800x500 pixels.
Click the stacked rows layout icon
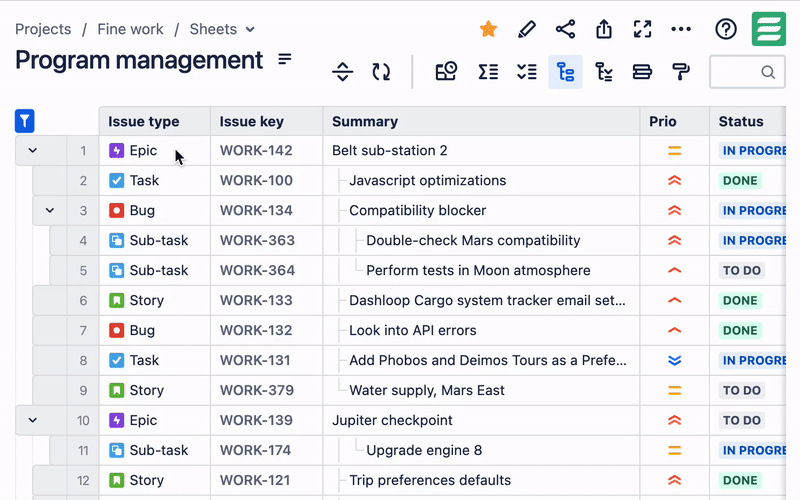(642, 72)
